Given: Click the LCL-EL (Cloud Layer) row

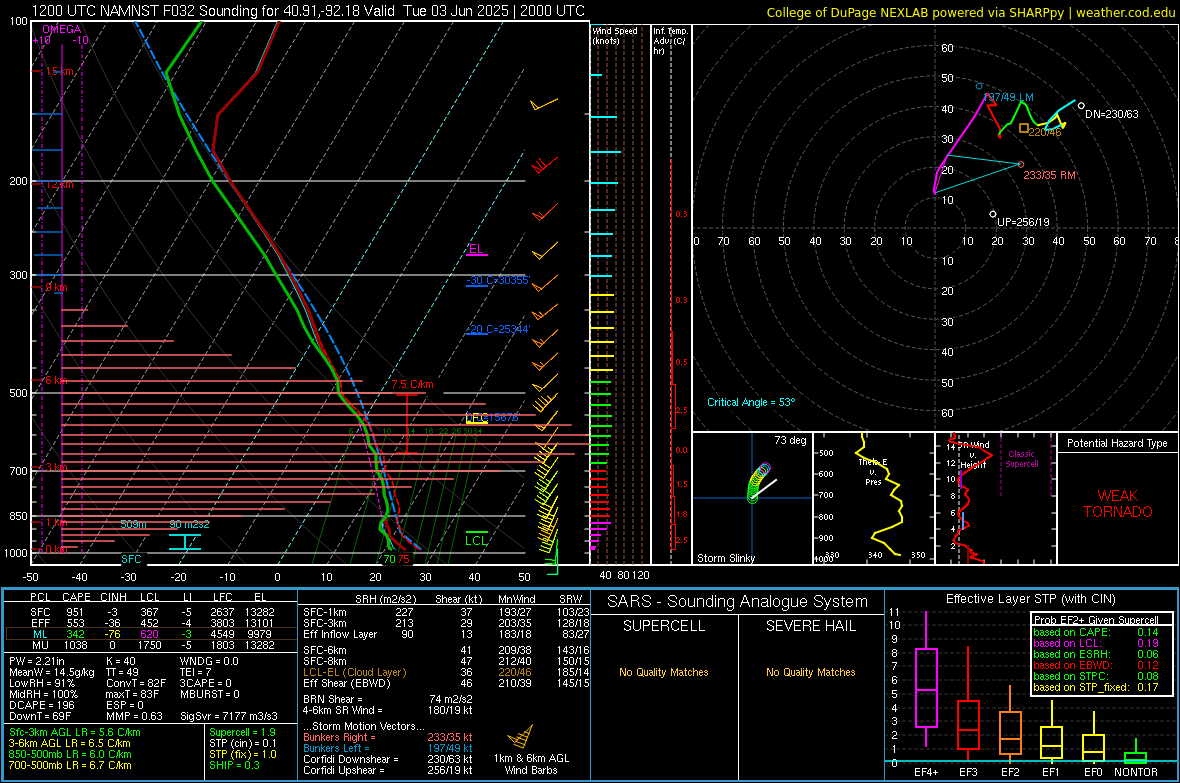Looking at the screenshot, I should click(x=446, y=672).
